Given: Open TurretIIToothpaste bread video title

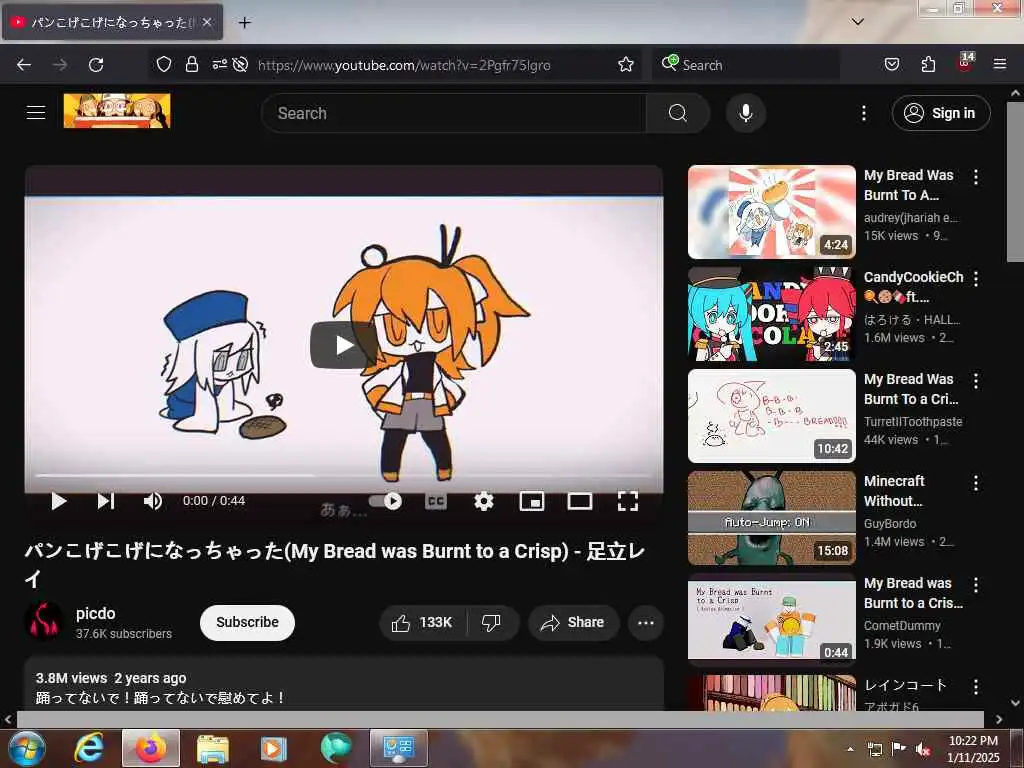Looking at the screenshot, I should (x=911, y=389).
